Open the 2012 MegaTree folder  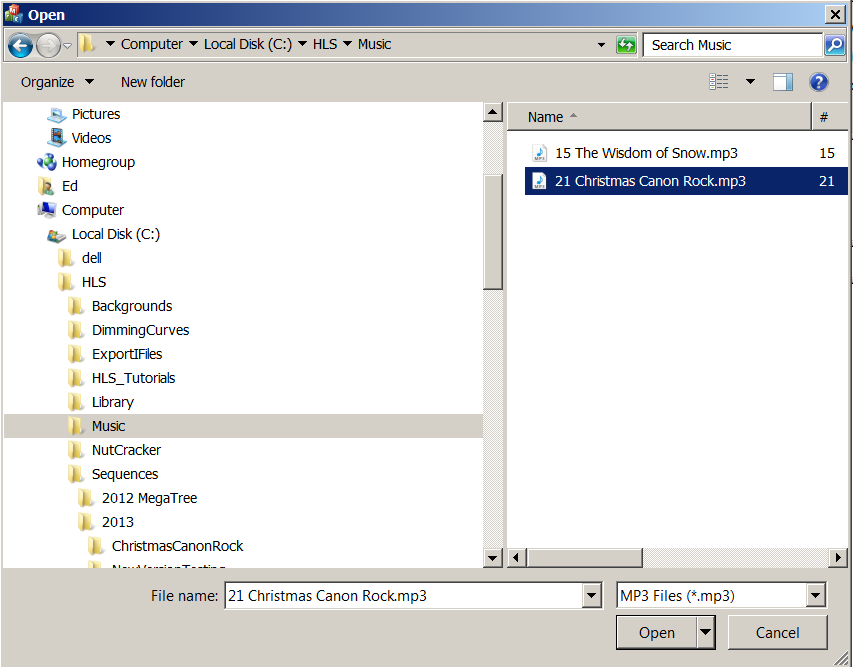click(x=149, y=498)
